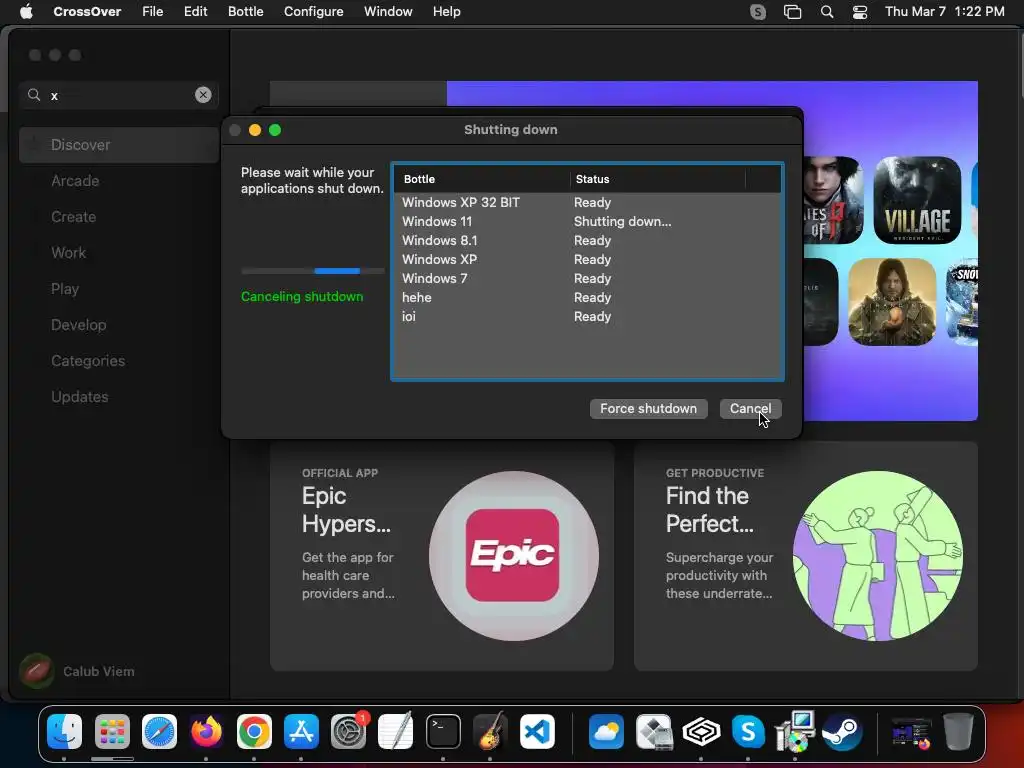1024x768 pixels.
Task: Open Steam from the dock
Action: click(842, 731)
